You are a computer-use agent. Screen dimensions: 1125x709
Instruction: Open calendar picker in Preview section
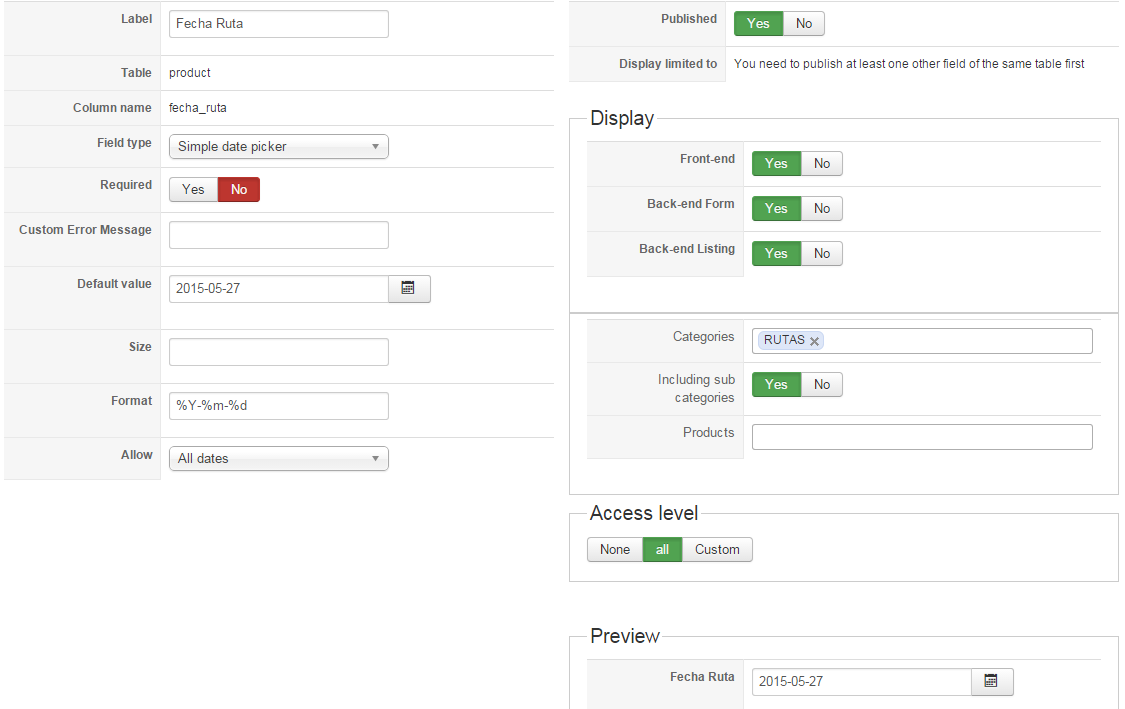point(991,681)
